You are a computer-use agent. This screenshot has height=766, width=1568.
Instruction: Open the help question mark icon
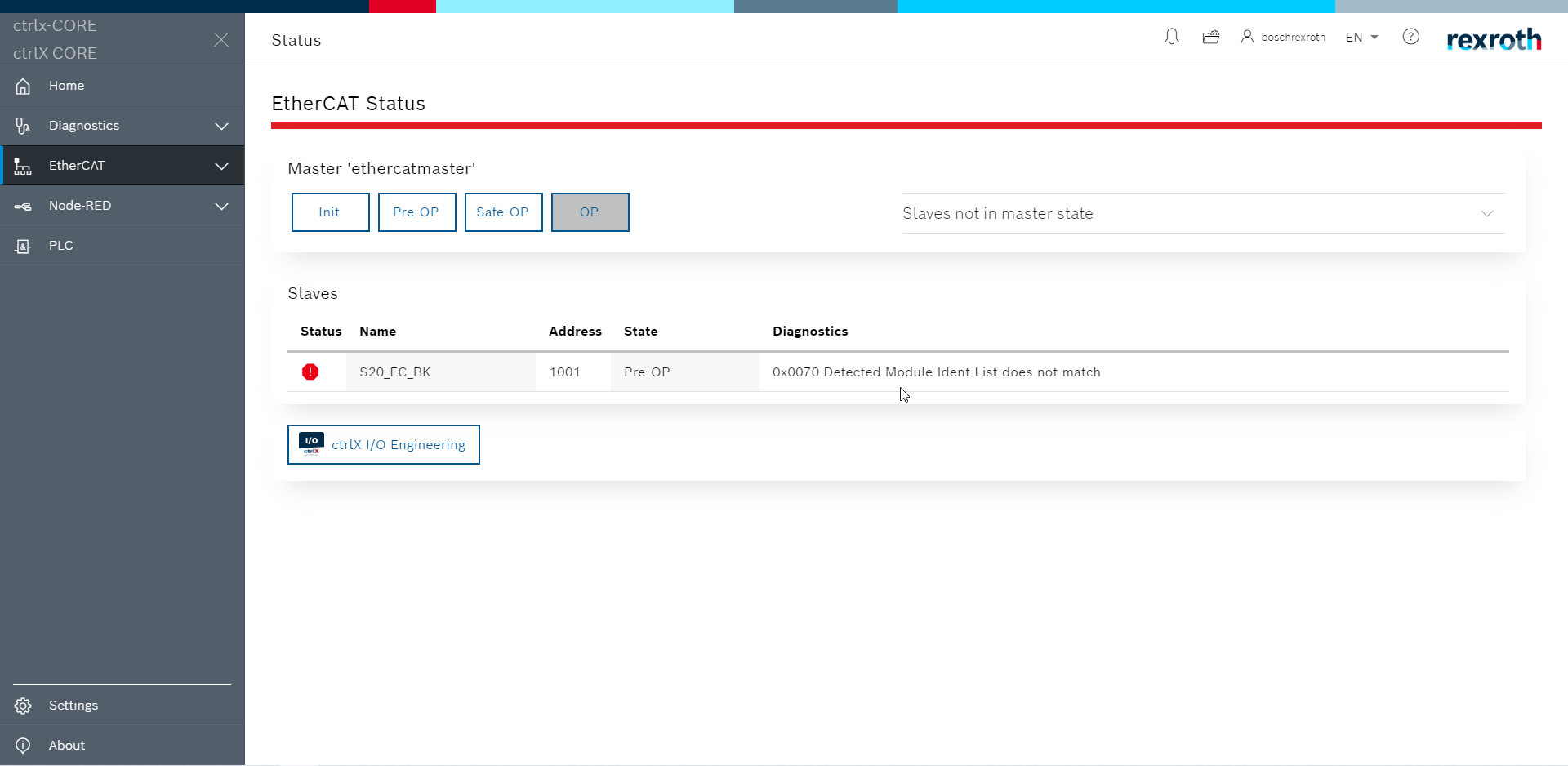click(x=1410, y=37)
